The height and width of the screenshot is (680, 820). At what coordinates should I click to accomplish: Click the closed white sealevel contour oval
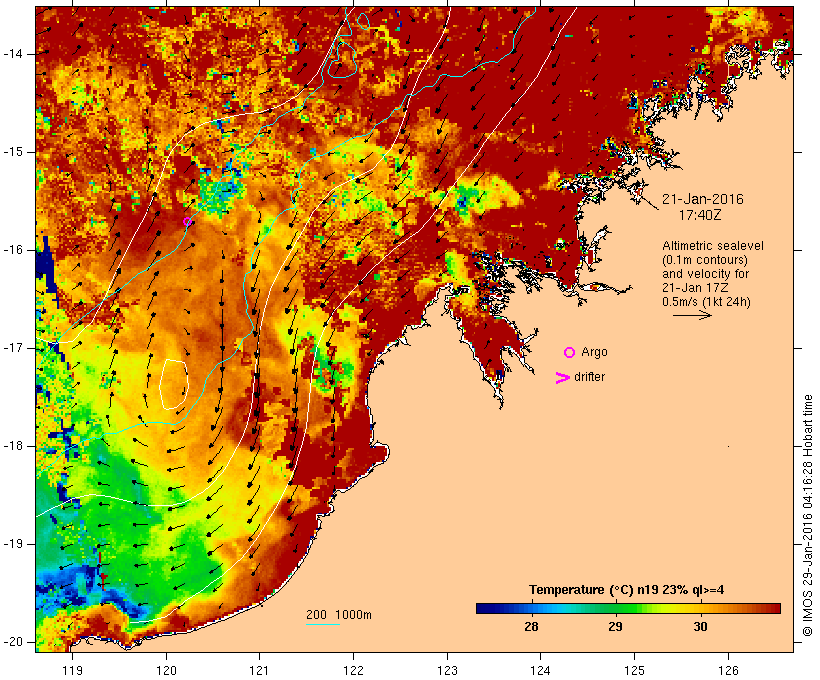(x=174, y=384)
